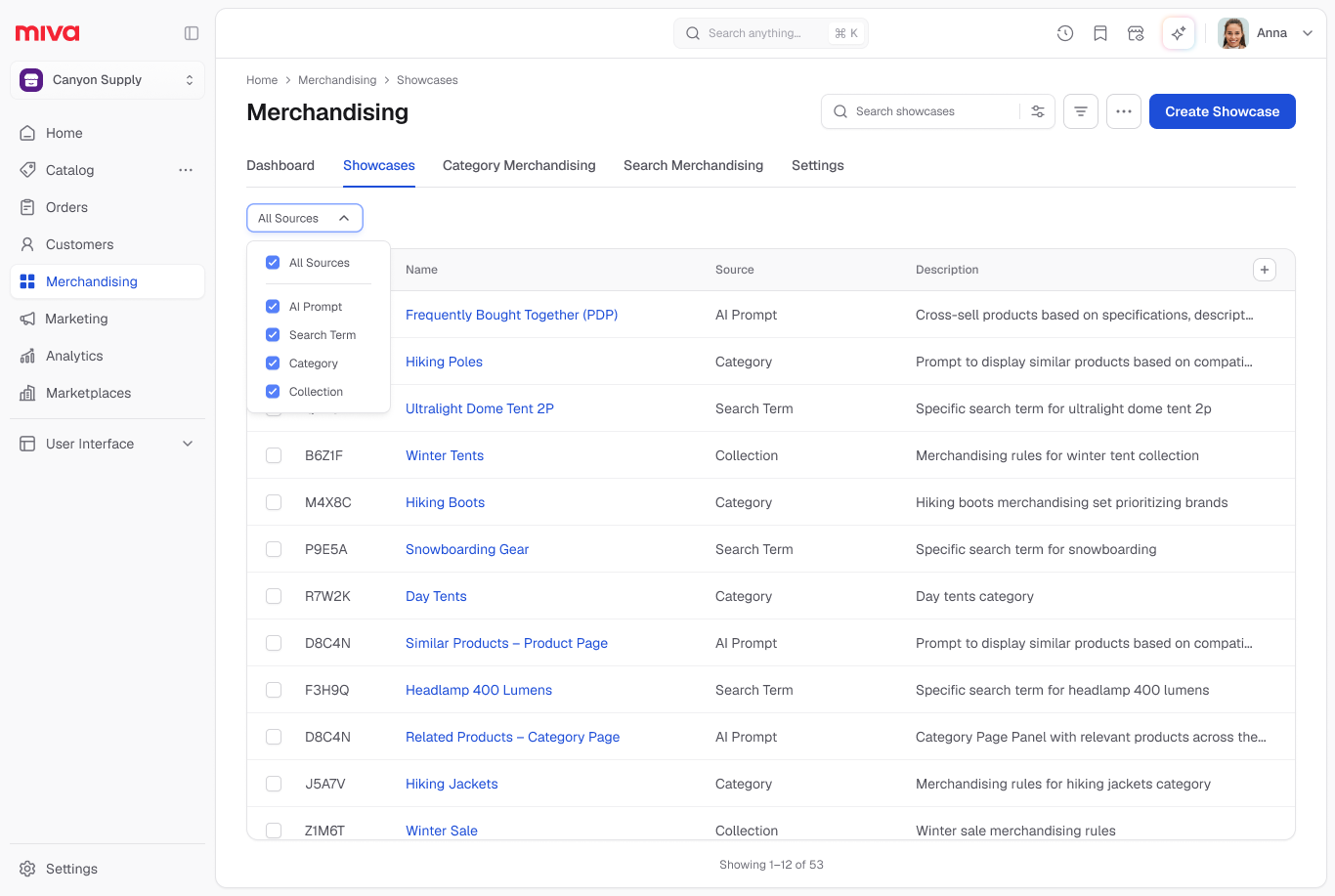Collapse the sidebar panel icon
The width and height of the screenshot is (1335, 896).
pos(192,33)
